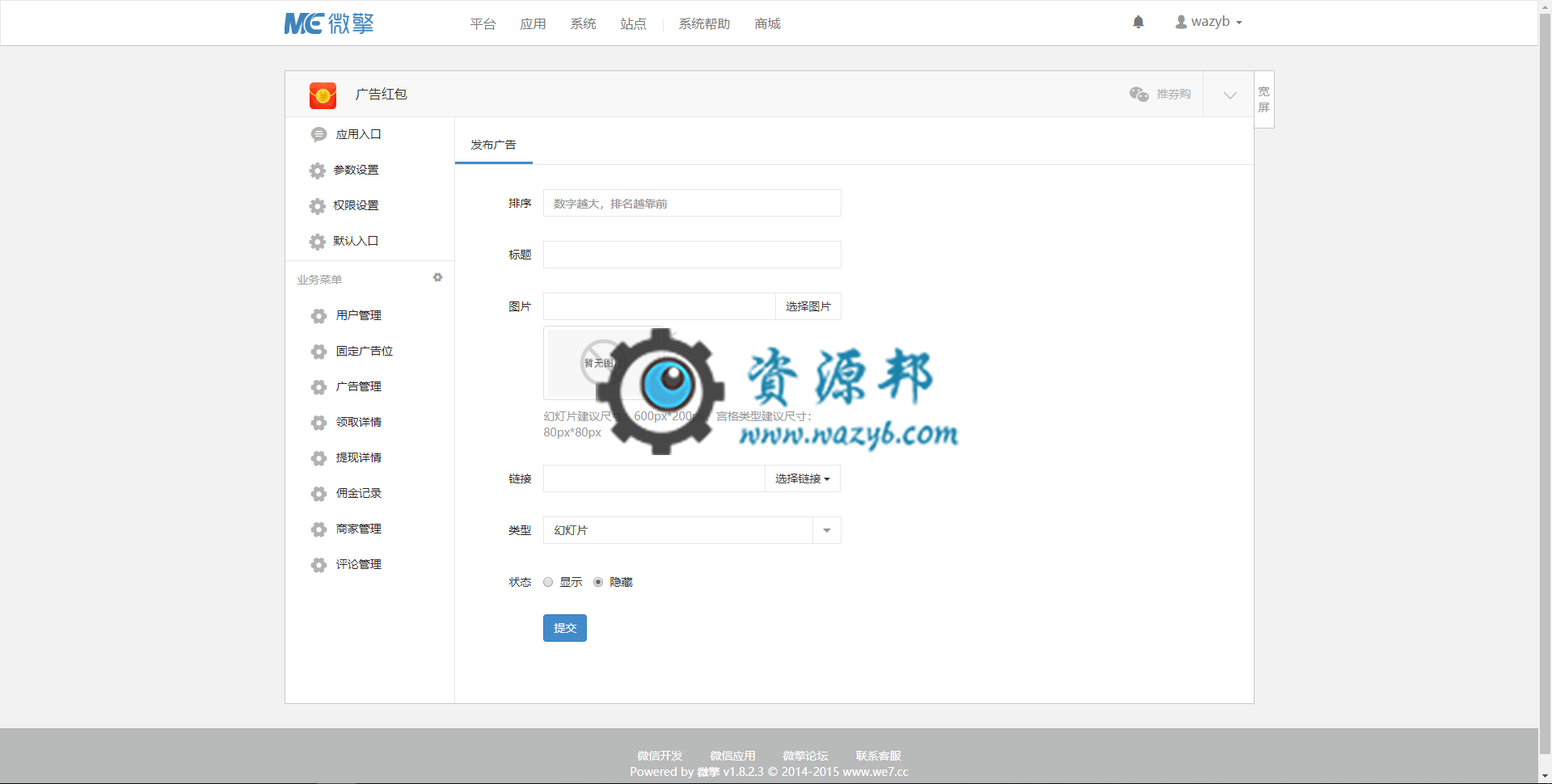
Task: Click the 标题 input field
Action: [x=692, y=255]
